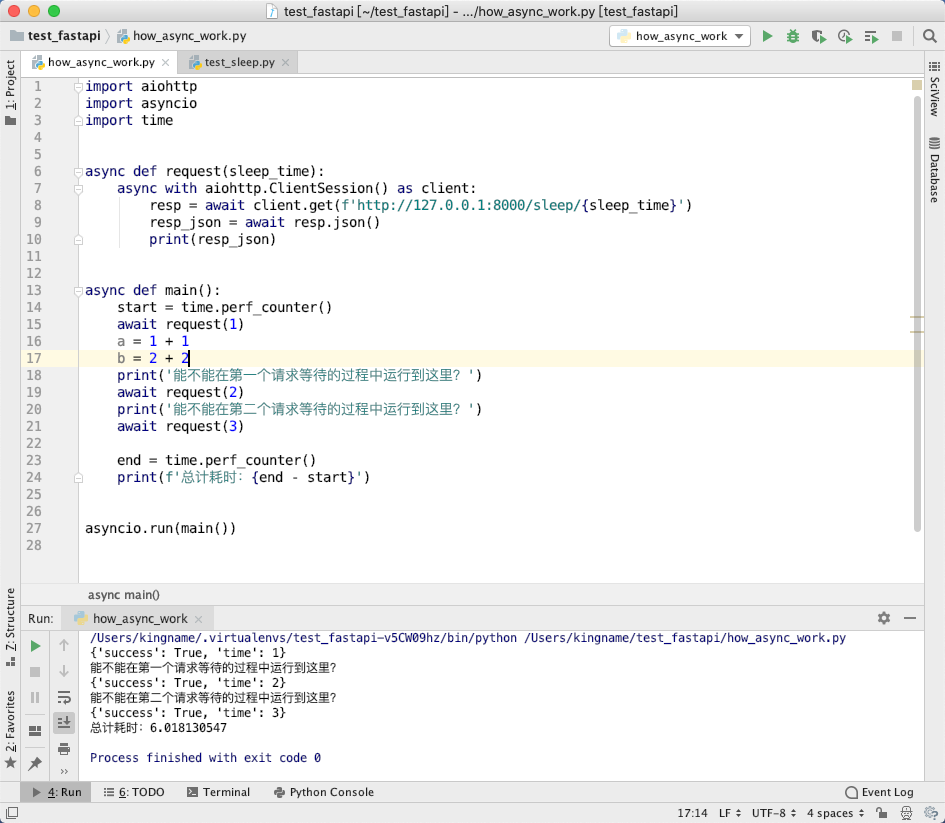Screen dimensions: 945x823
Task: Click the down stack trace arrow in Run panel
Action: 64,671
